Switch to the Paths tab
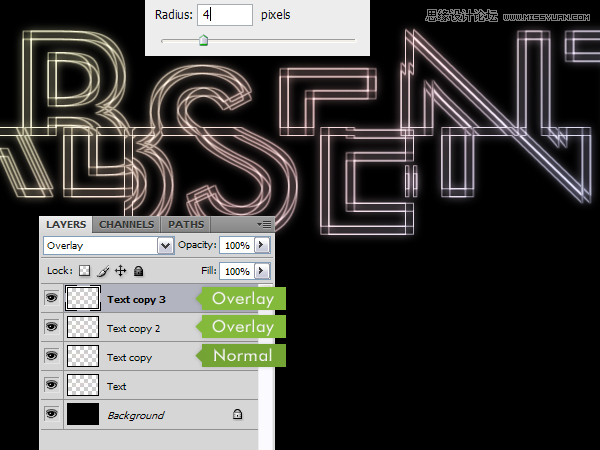This screenshot has height=450, width=600. point(186,225)
